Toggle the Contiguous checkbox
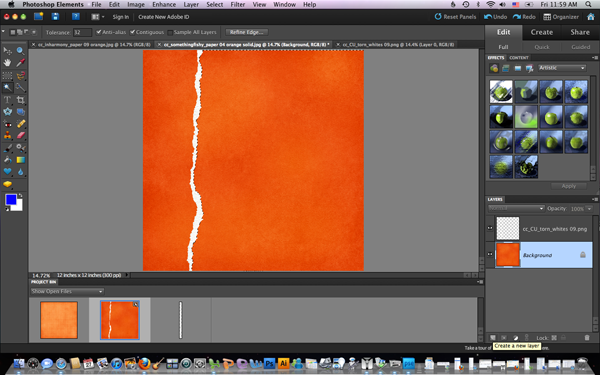Image resolution: width=600 pixels, height=375 pixels. click(132, 32)
